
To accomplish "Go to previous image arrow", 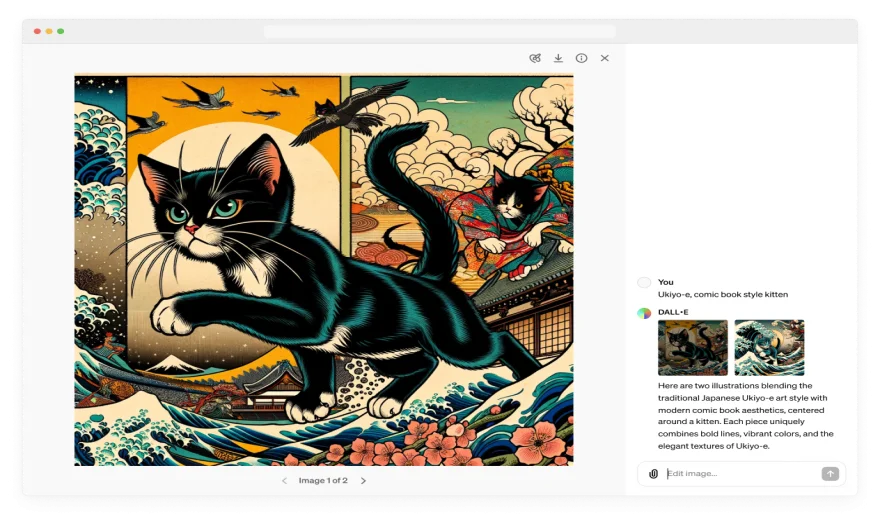I will point(285,481).
